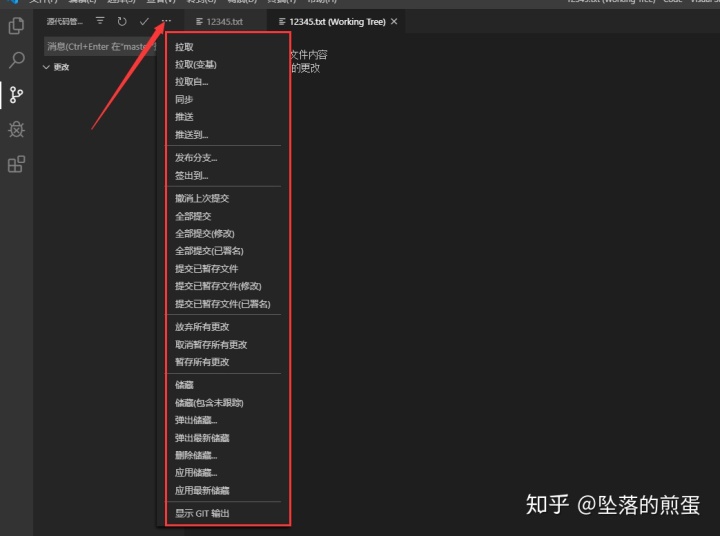
Task: Click 弹出最新储藏 menu entry
Action: (202, 438)
